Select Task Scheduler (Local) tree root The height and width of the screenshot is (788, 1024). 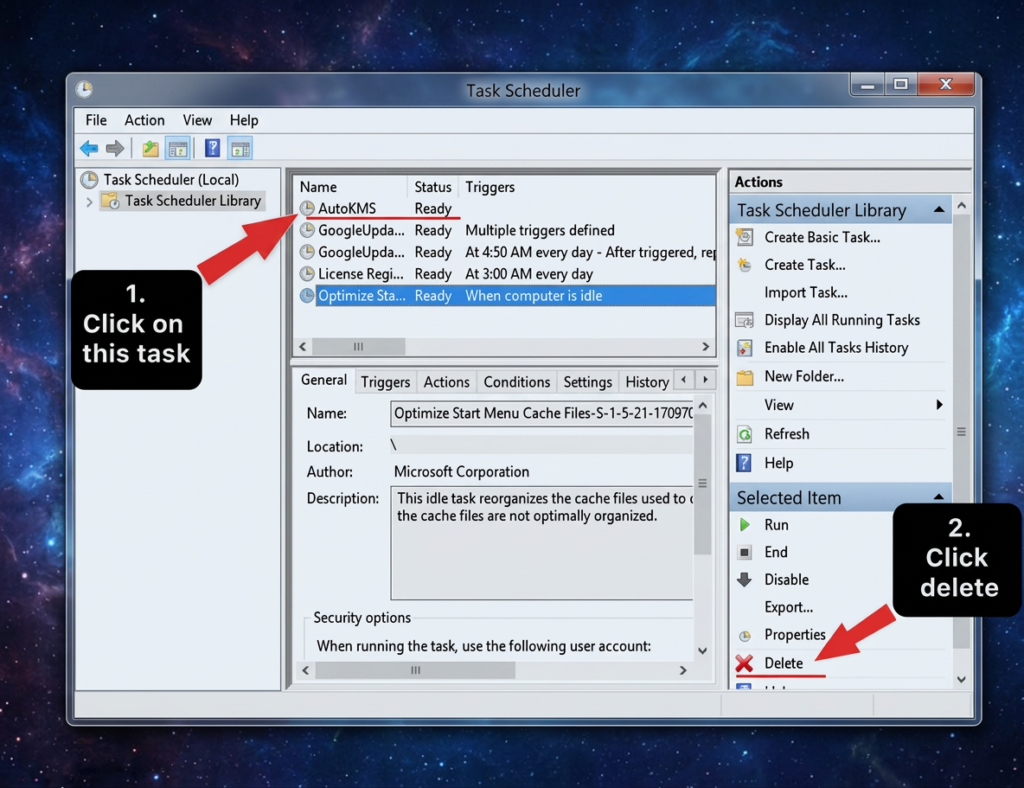click(171, 179)
